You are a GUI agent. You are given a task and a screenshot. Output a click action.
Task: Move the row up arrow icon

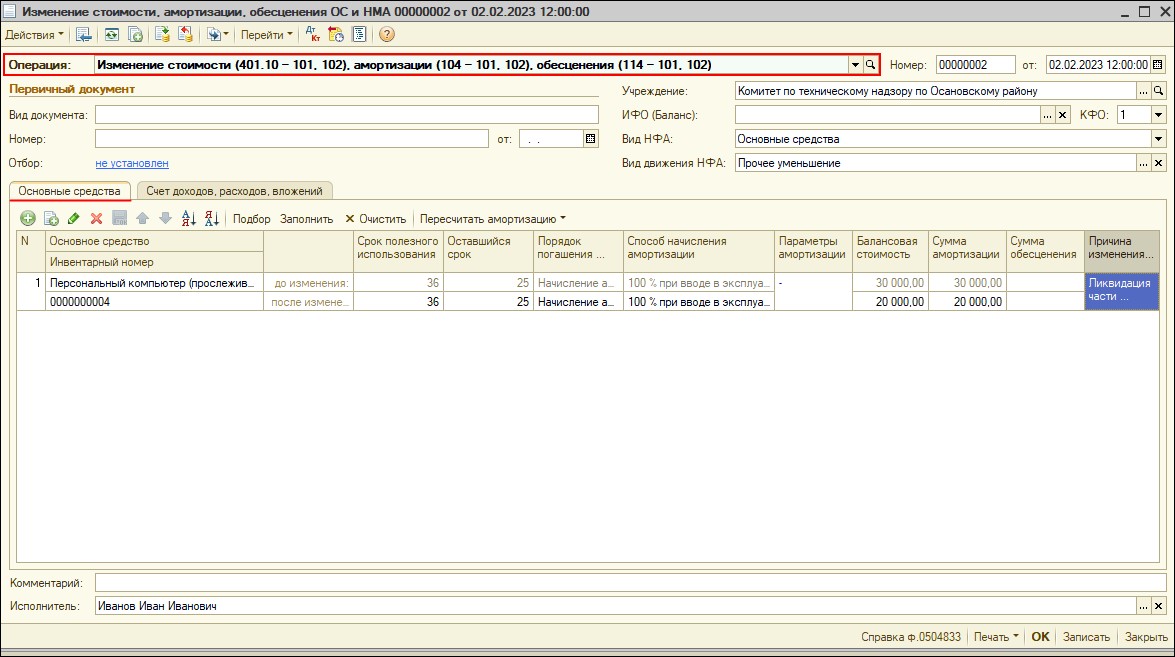coord(142,219)
